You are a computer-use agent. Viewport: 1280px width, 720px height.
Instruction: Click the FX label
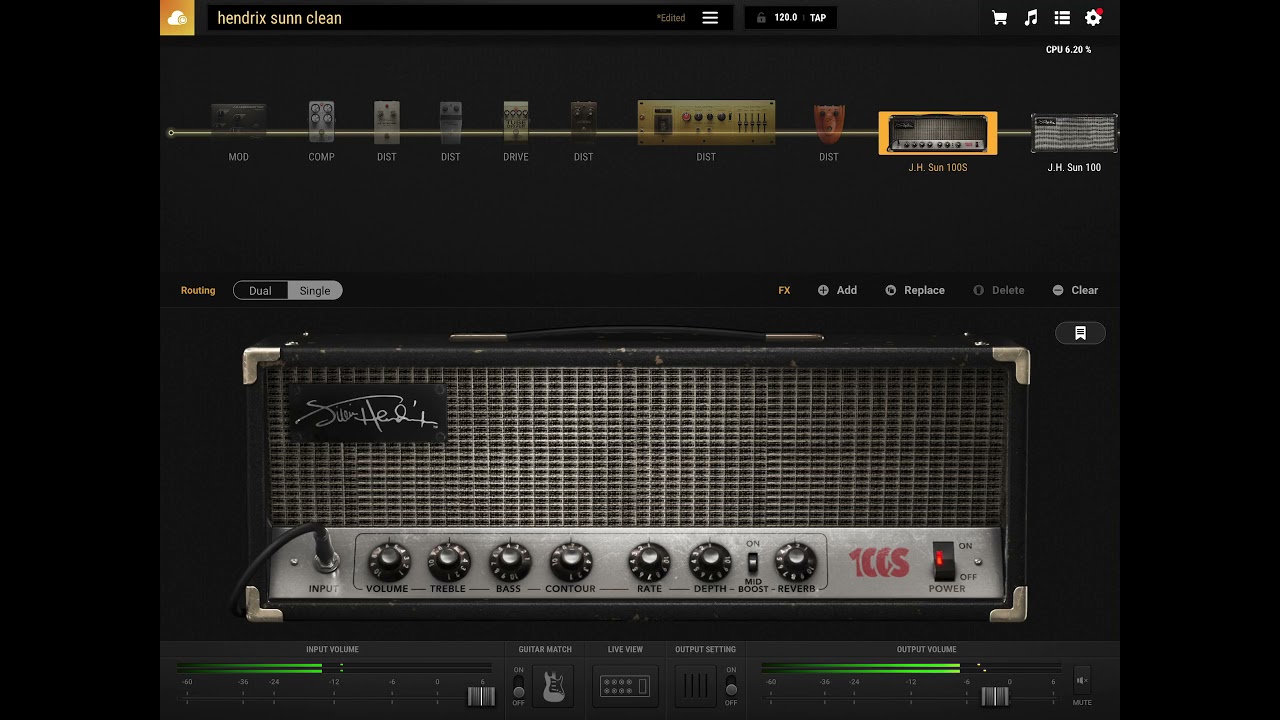pos(784,290)
